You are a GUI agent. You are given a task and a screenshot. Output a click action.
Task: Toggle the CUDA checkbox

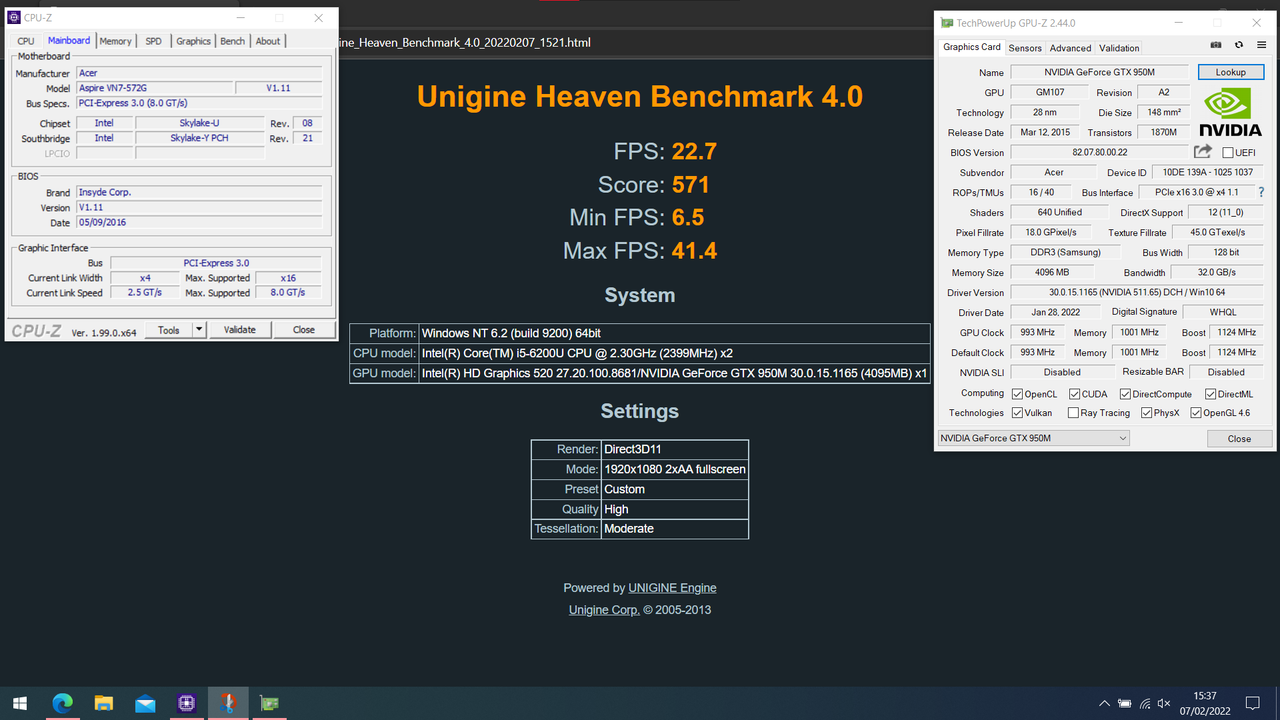click(x=1075, y=394)
